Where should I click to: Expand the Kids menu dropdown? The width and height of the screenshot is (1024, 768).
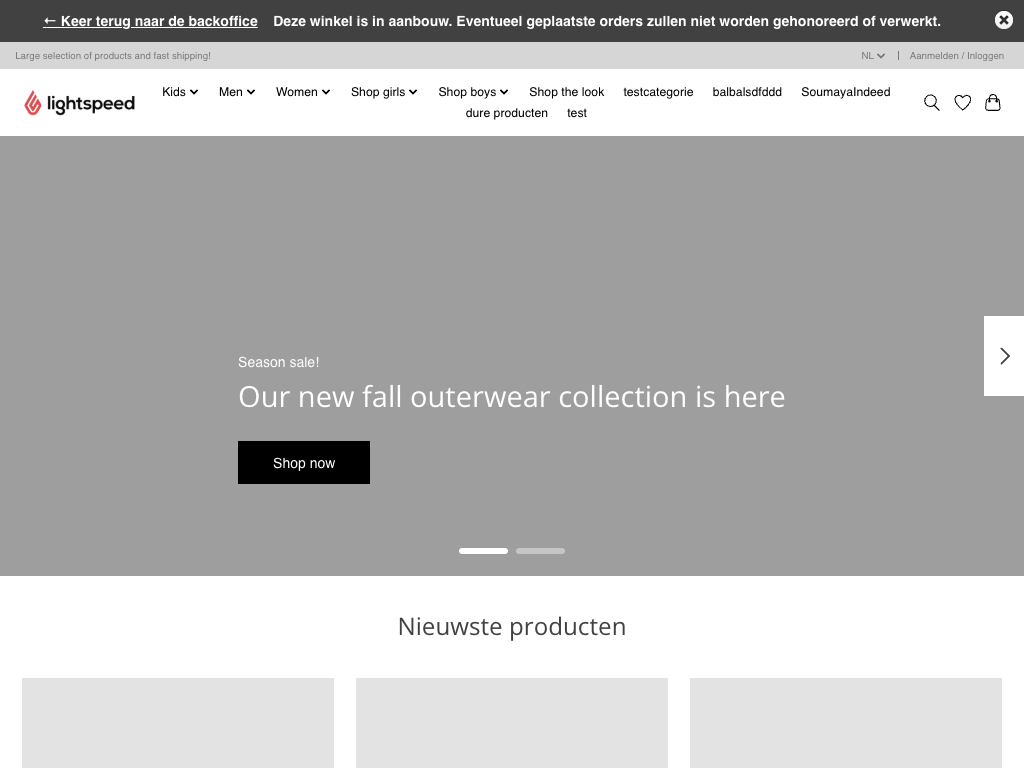tap(180, 92)
